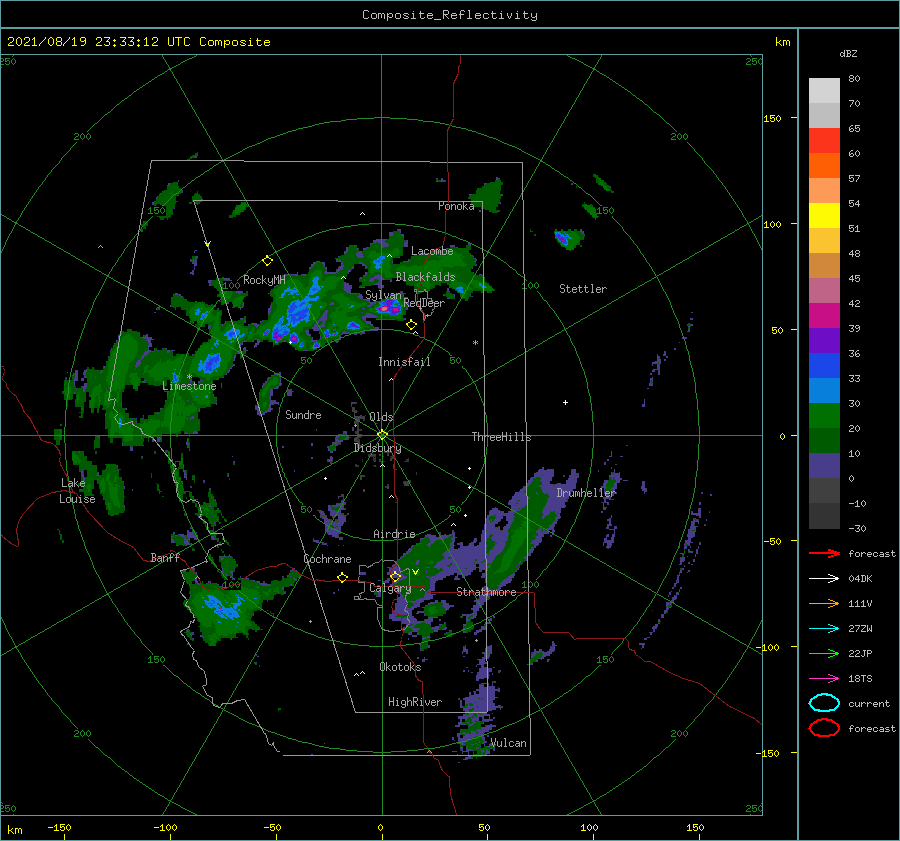
Task: Click yellow diamond marker near RockyMH
Action: pos(267,261)
